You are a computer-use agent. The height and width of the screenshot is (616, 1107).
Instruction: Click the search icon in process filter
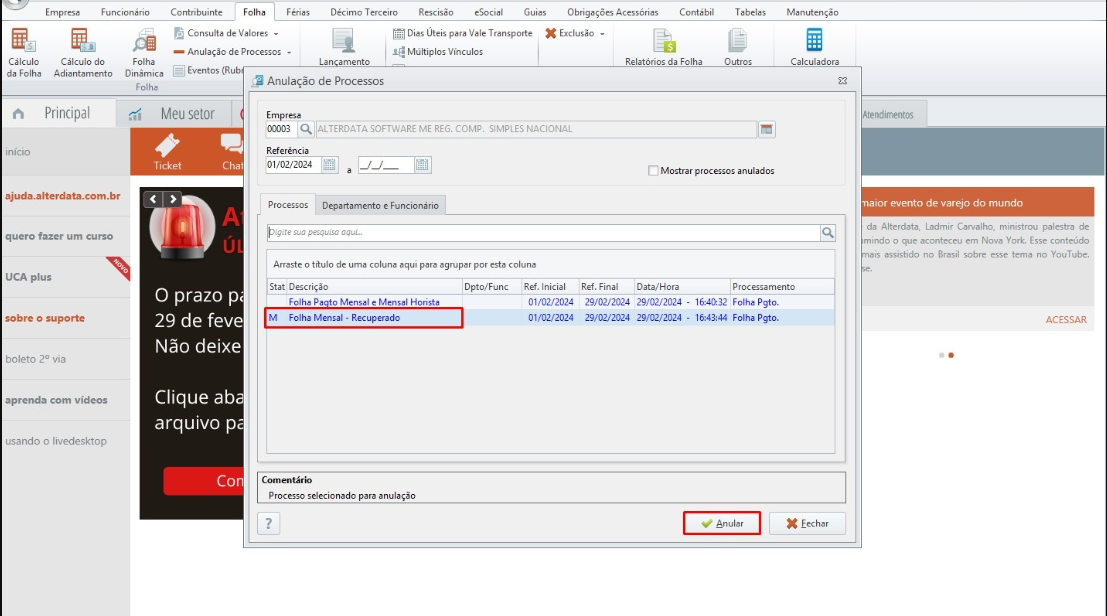click(x=827, y=232)
